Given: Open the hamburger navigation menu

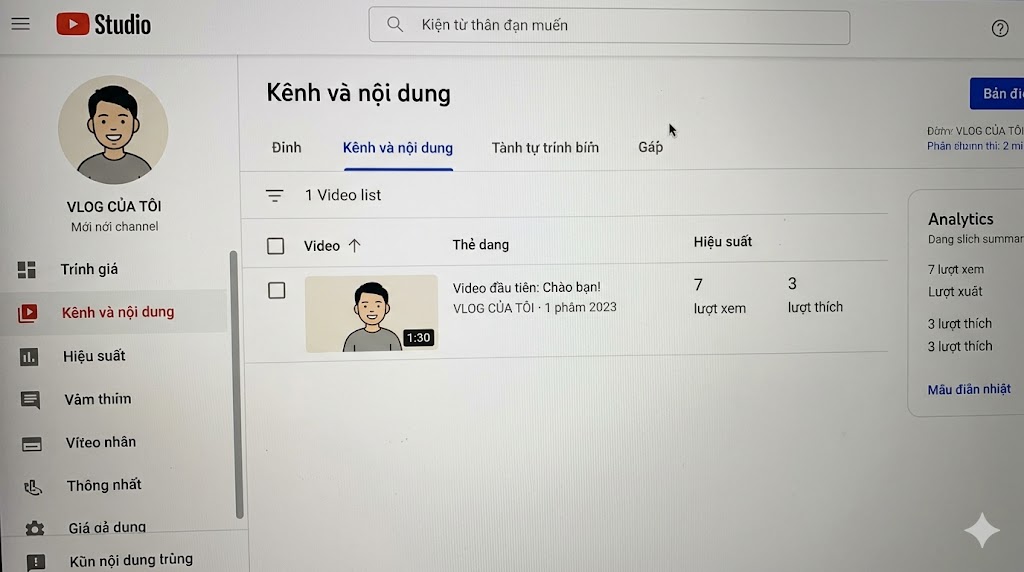Looking at the screenshot, I should coord(20,24).
